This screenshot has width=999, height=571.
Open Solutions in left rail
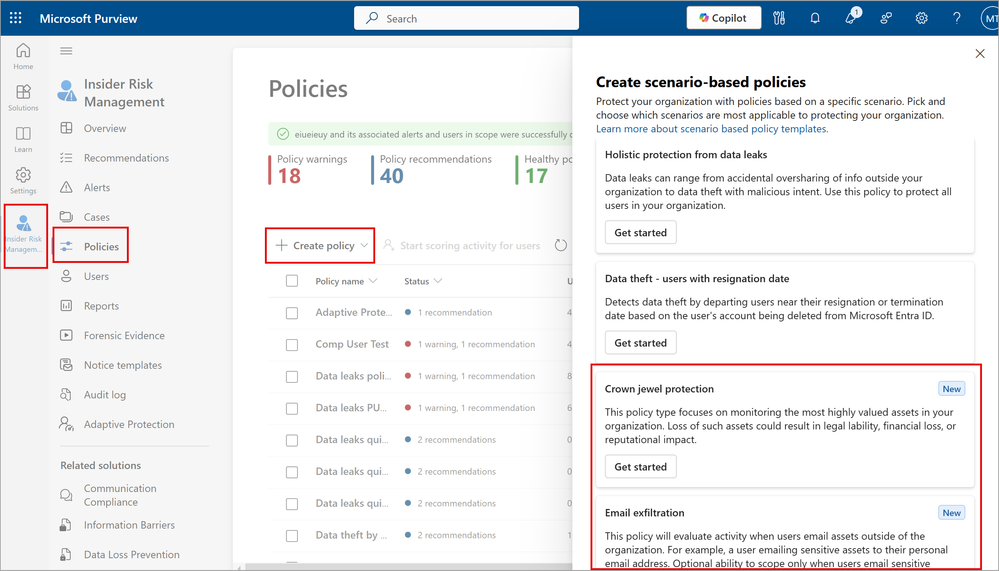click(23, 98)
